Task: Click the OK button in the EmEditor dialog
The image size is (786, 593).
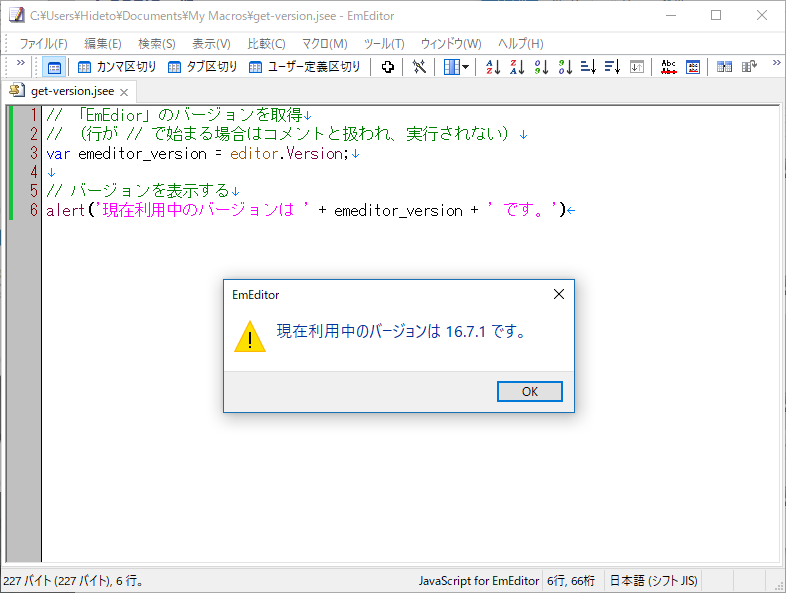Action: click(529, 391)
